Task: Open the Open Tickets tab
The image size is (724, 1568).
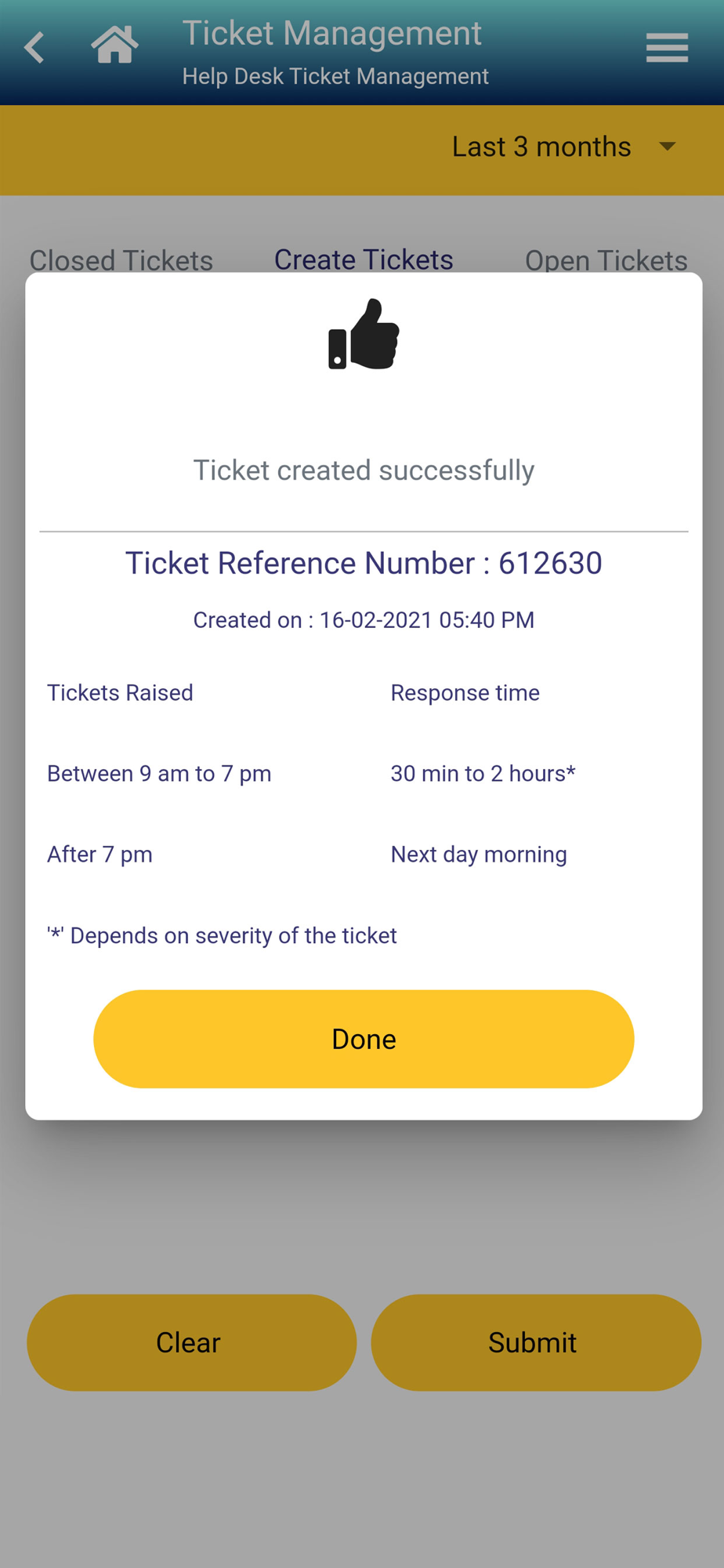Action: (x=606, y=260)
